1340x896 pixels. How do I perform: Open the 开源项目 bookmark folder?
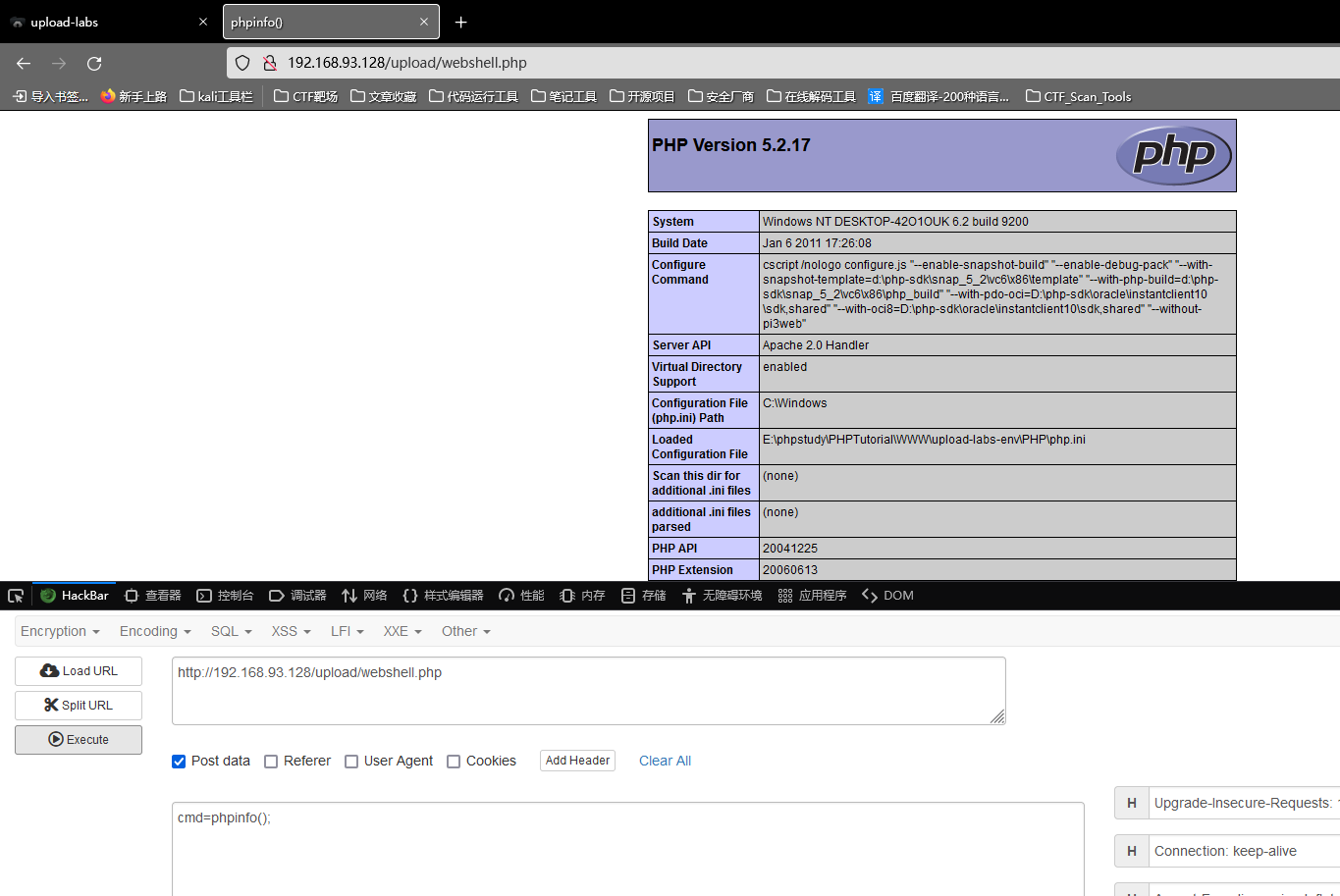pos(642,96)
